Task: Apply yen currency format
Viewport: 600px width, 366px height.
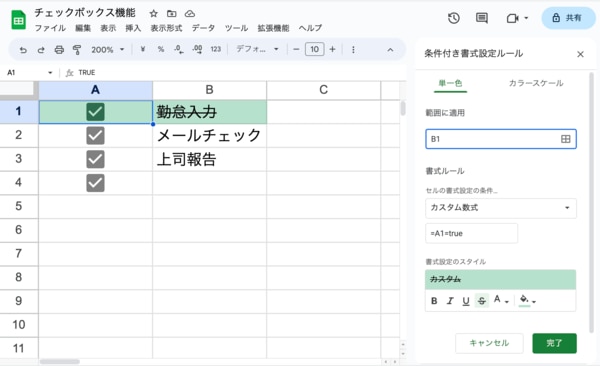Action: coord(143,49)
